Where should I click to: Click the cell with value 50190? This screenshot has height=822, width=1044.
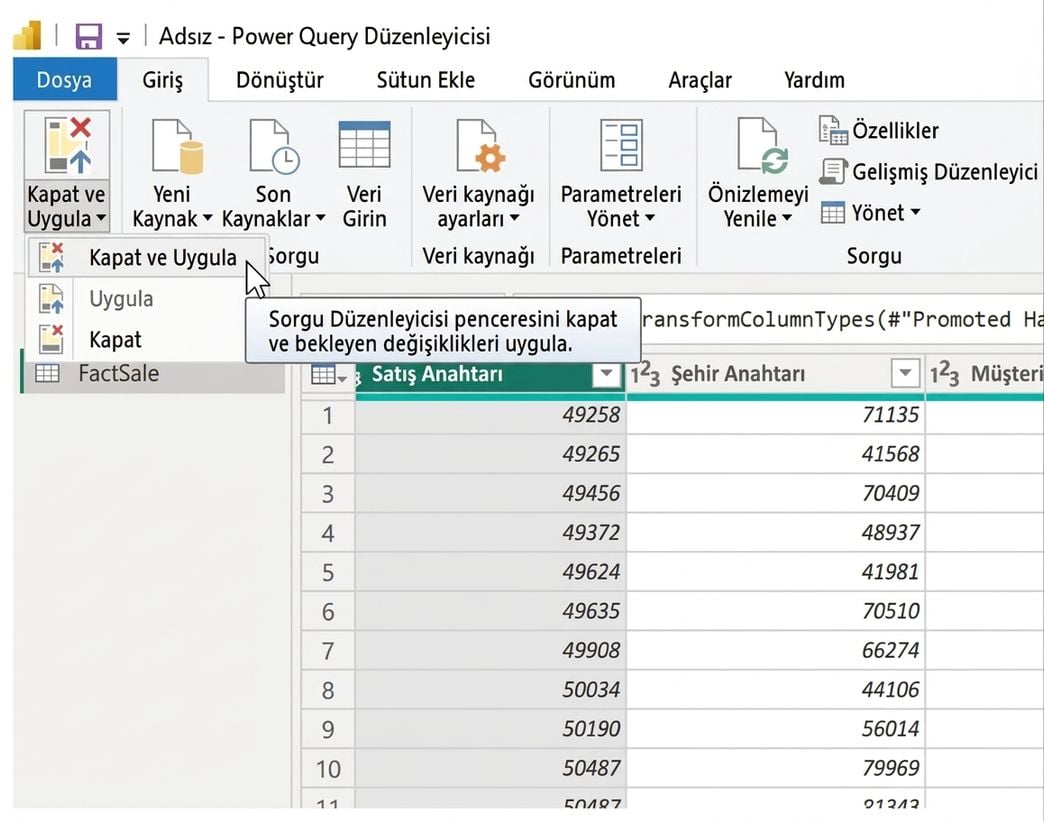[491, 729]
